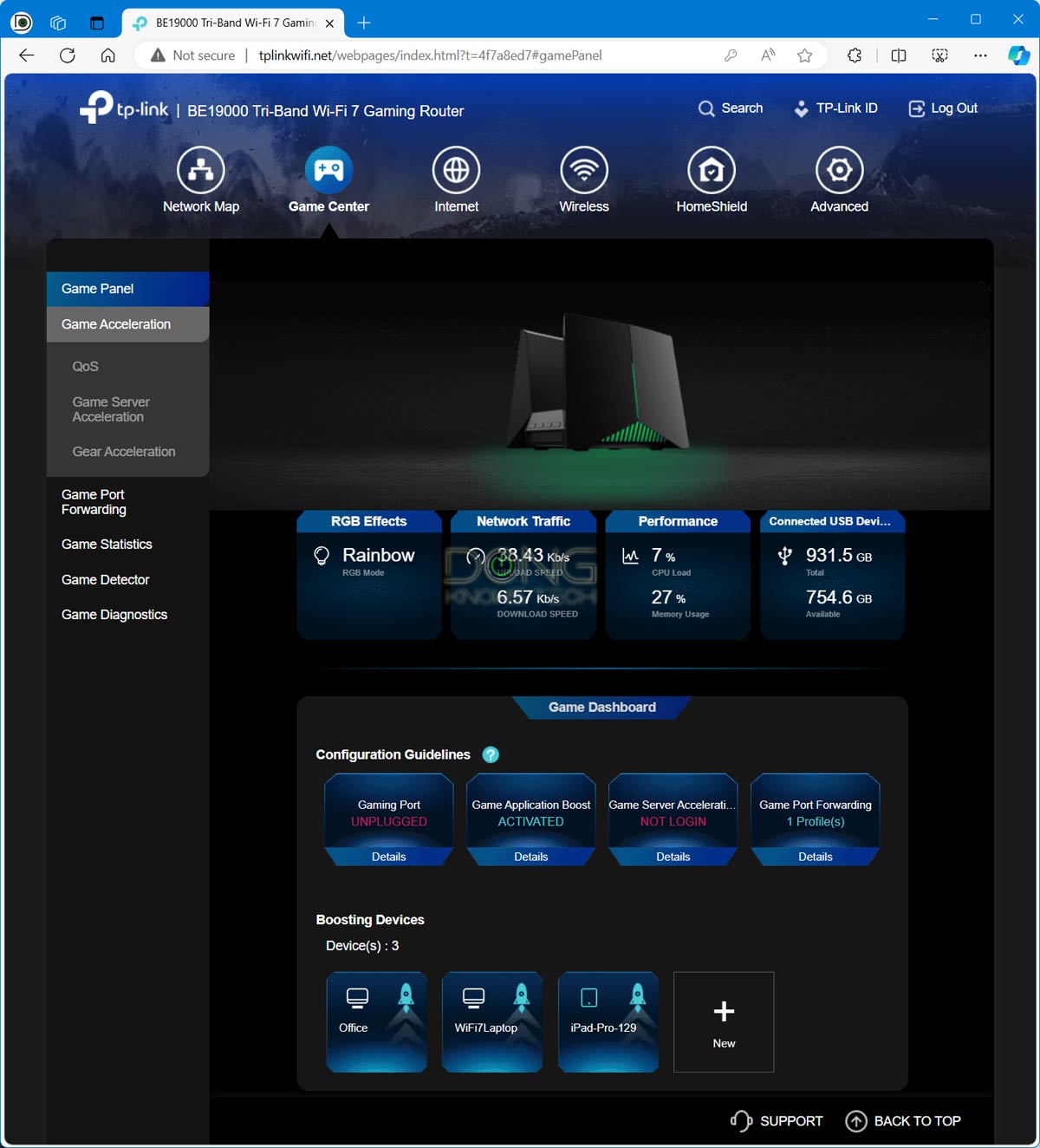This screenshot has width=1040, height=1148.
Task: Add a New boosting device
Action: 724,1022
